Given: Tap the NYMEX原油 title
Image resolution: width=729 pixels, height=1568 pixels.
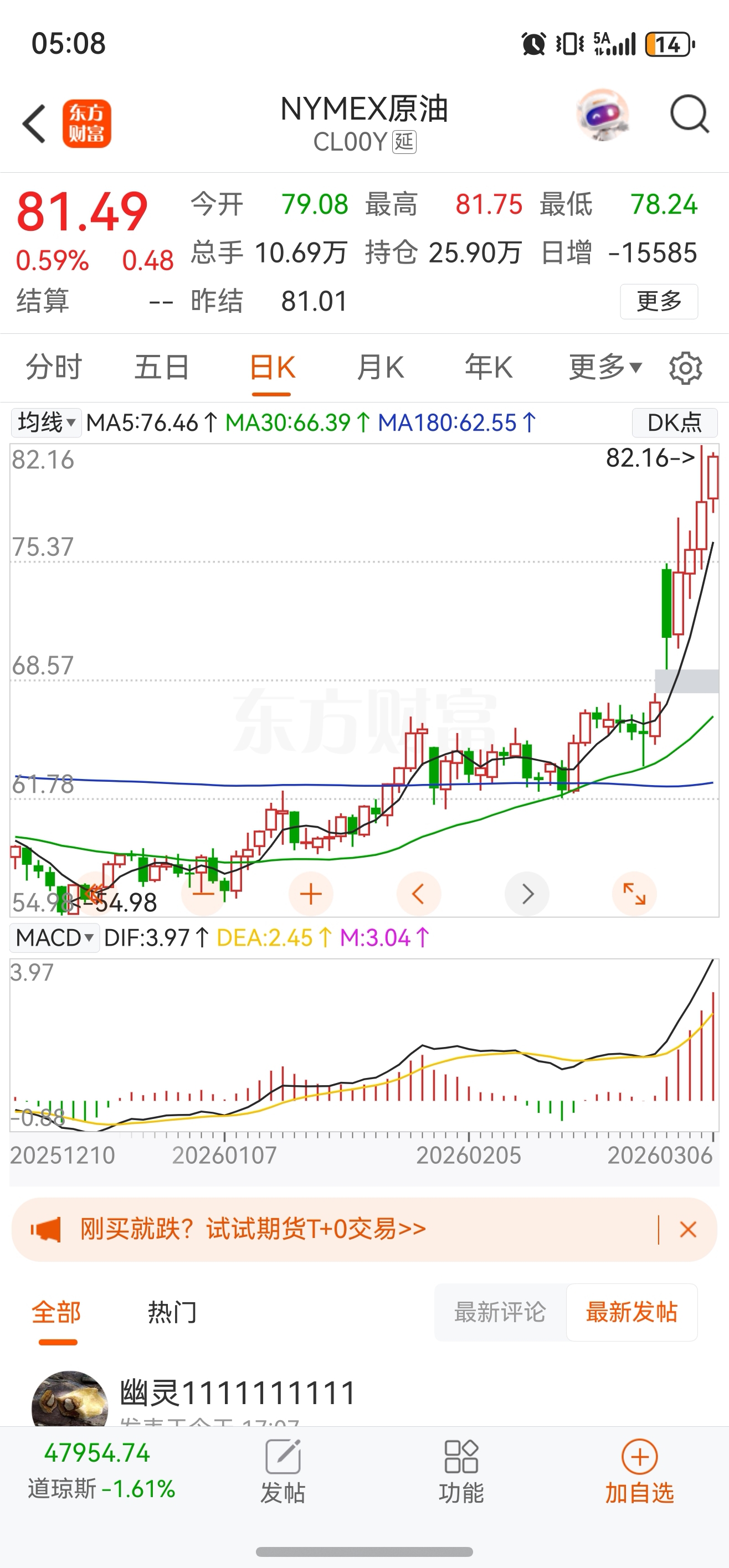Looking at the screenshot, I should (364, 110).
